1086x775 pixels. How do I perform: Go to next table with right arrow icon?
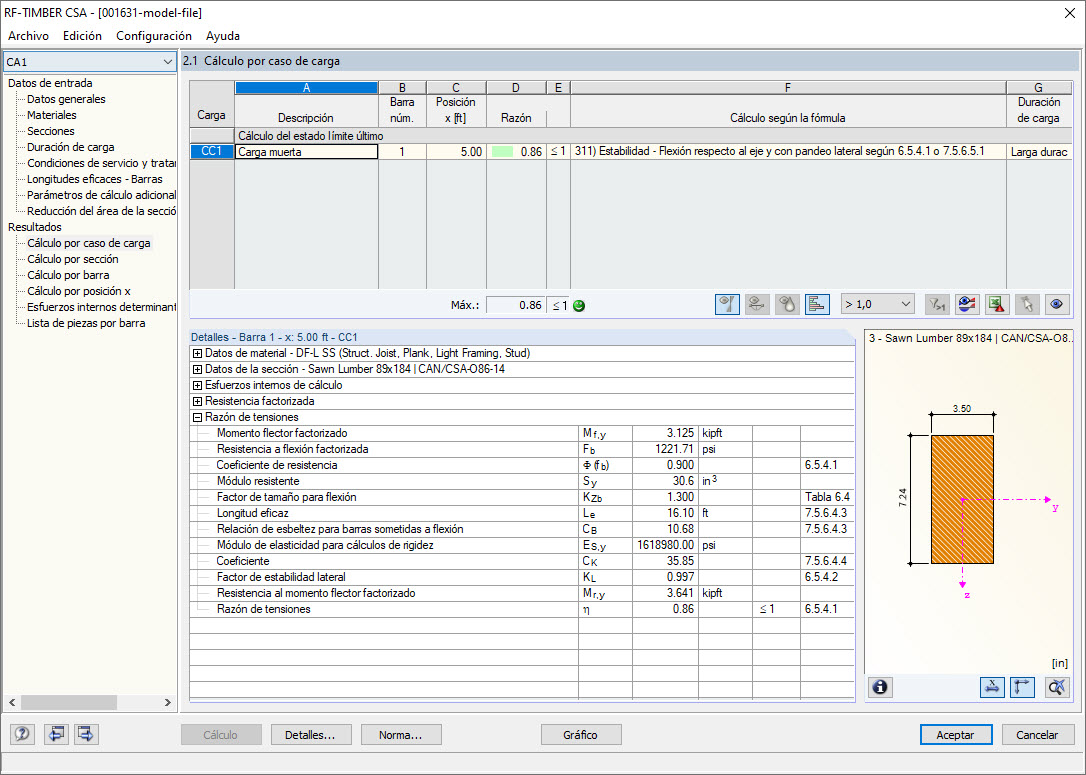(x=86, y=734)
